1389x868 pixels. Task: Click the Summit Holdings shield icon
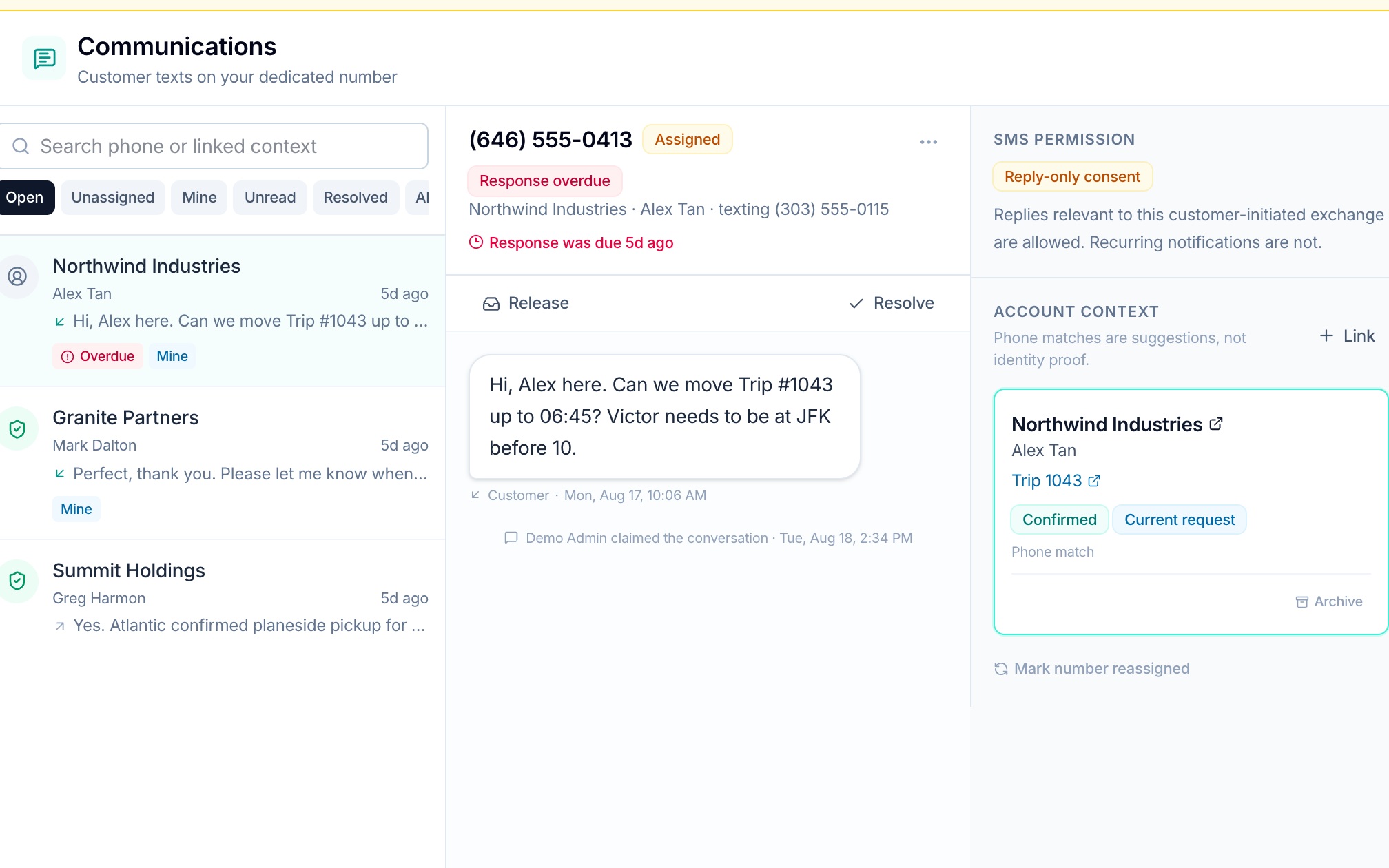click(17, 581)
